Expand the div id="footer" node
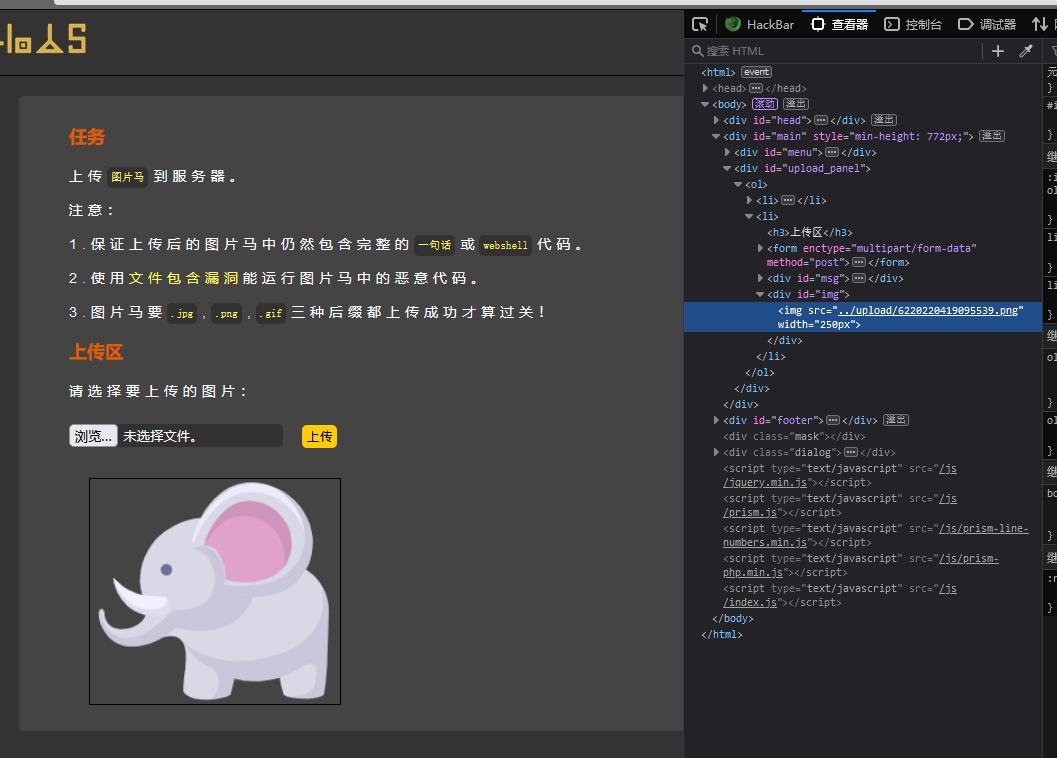This screenshot has width=1057, height=758. [x=716, y=420]
